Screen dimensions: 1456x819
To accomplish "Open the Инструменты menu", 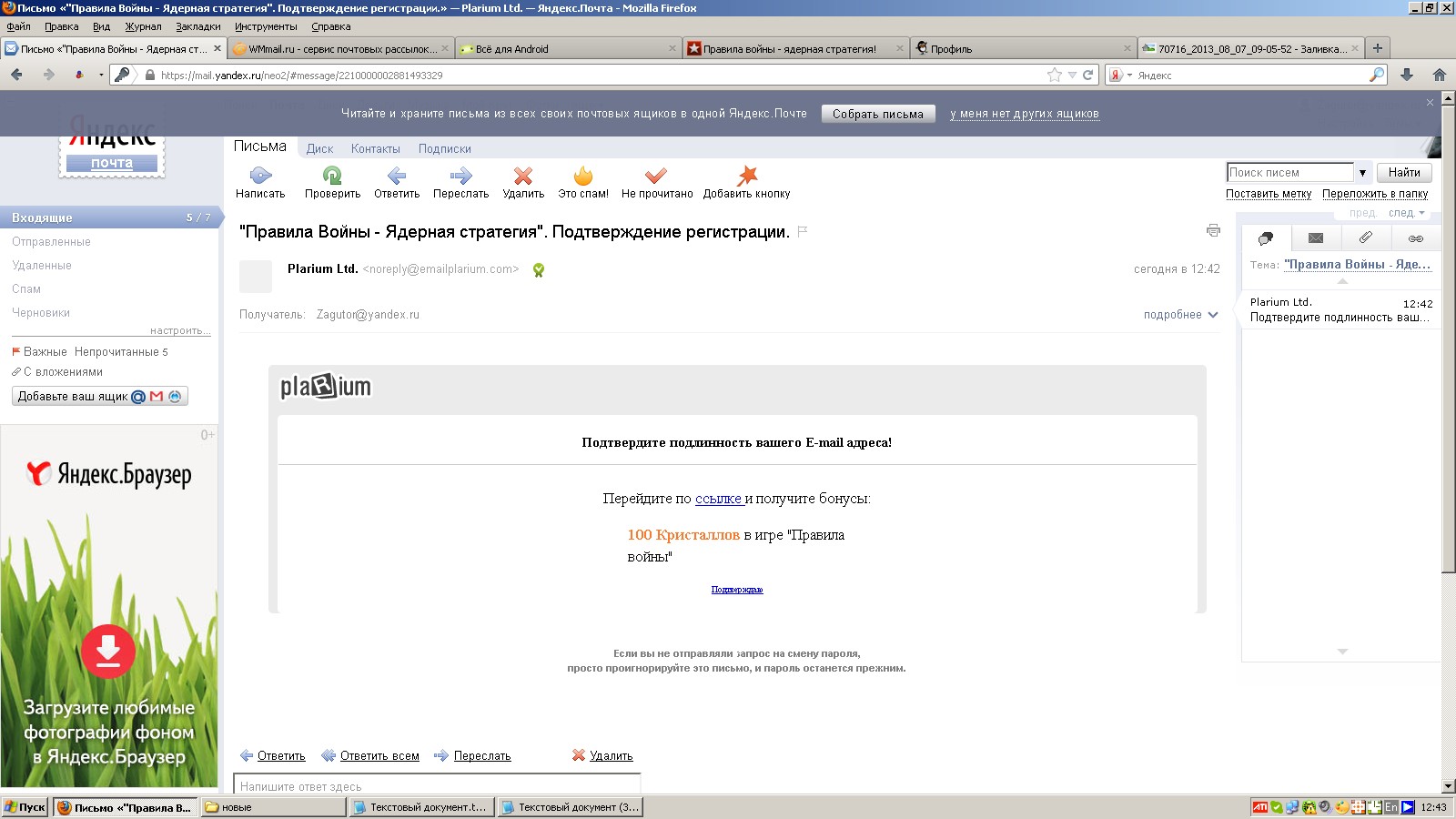I will pos(266,26).
